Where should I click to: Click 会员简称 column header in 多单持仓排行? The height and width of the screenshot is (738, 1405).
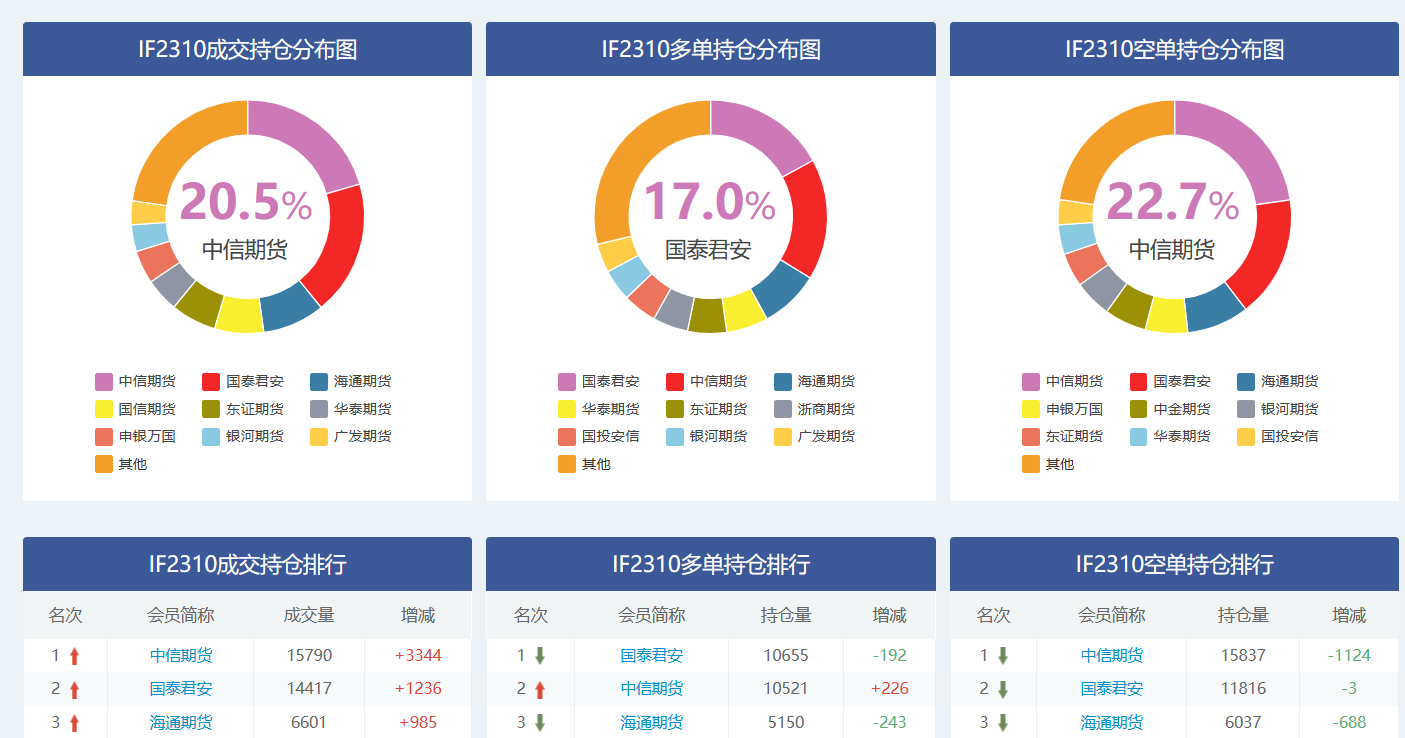(x=652, y=615)
